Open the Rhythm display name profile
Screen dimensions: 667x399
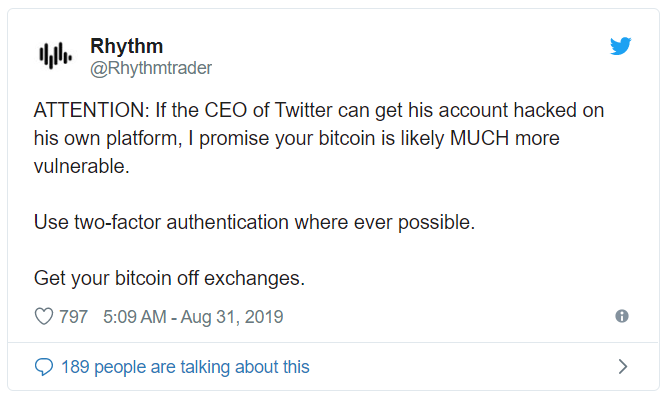pos(126,46)
